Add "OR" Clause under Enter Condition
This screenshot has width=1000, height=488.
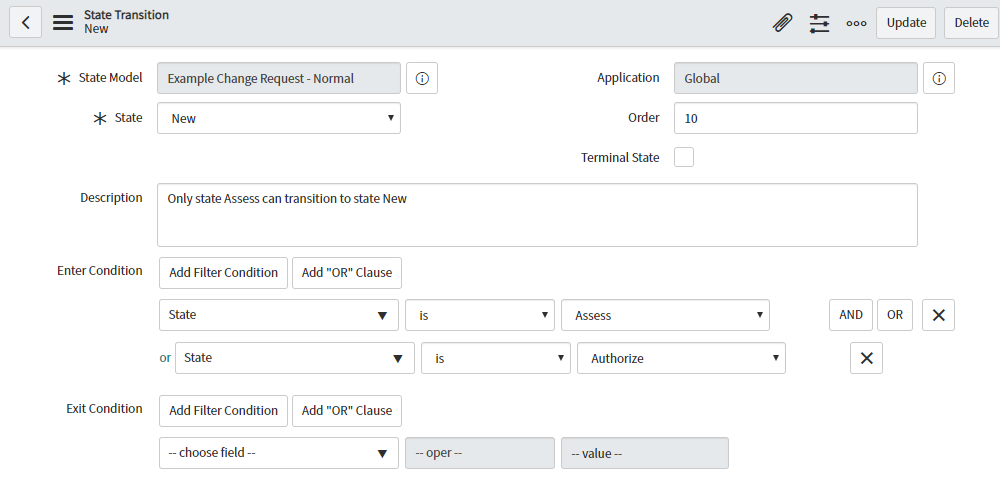[x=347, y=273]
